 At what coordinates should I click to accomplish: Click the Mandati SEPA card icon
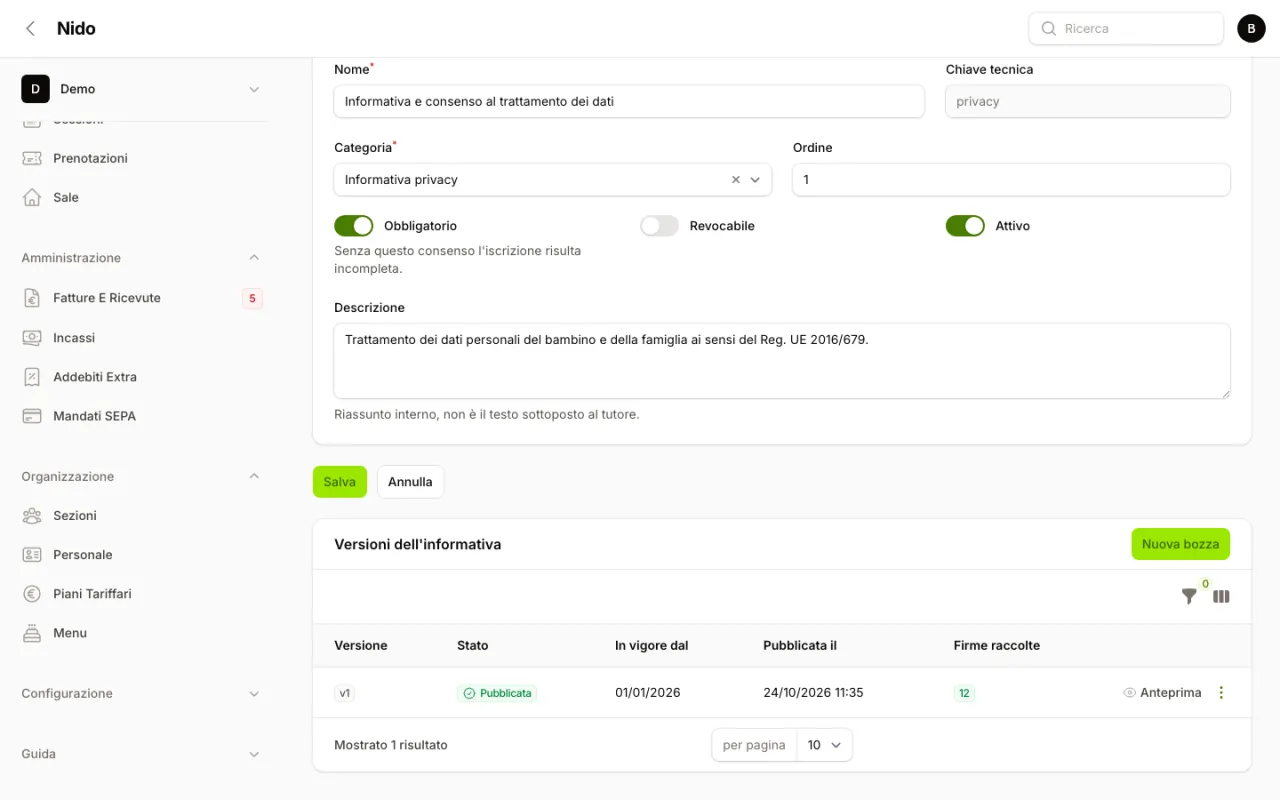32,416
